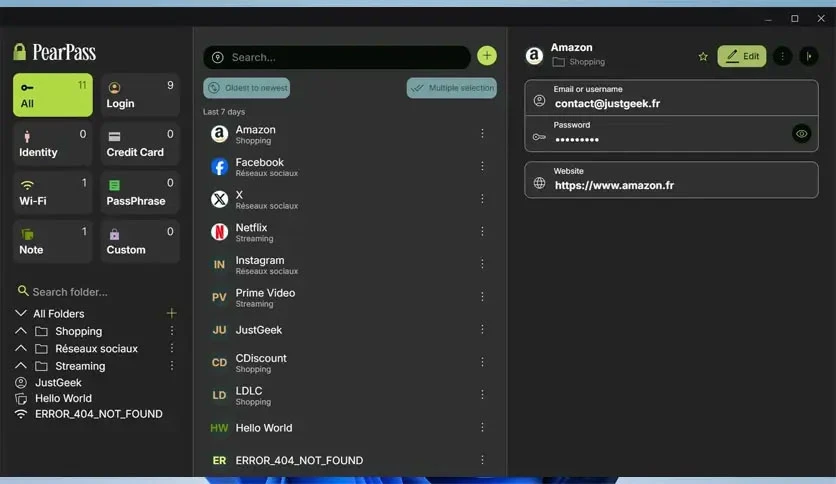836x484 pixels.
Task: Click the Email or username field
Action: pyautogui.click(x=671, y=98)
